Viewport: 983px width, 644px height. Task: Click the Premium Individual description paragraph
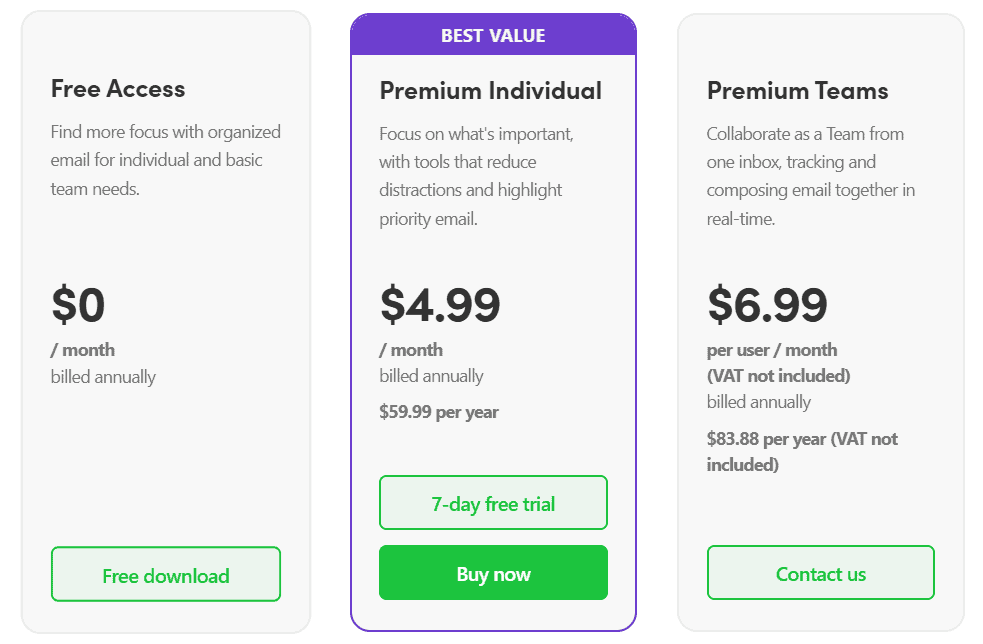pos(476,176)
